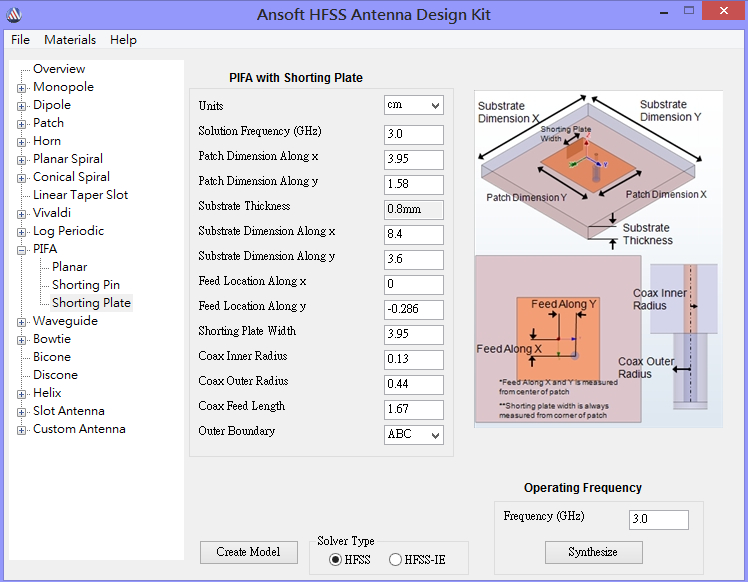Select Discone antenna in tree

coord(55,375)
